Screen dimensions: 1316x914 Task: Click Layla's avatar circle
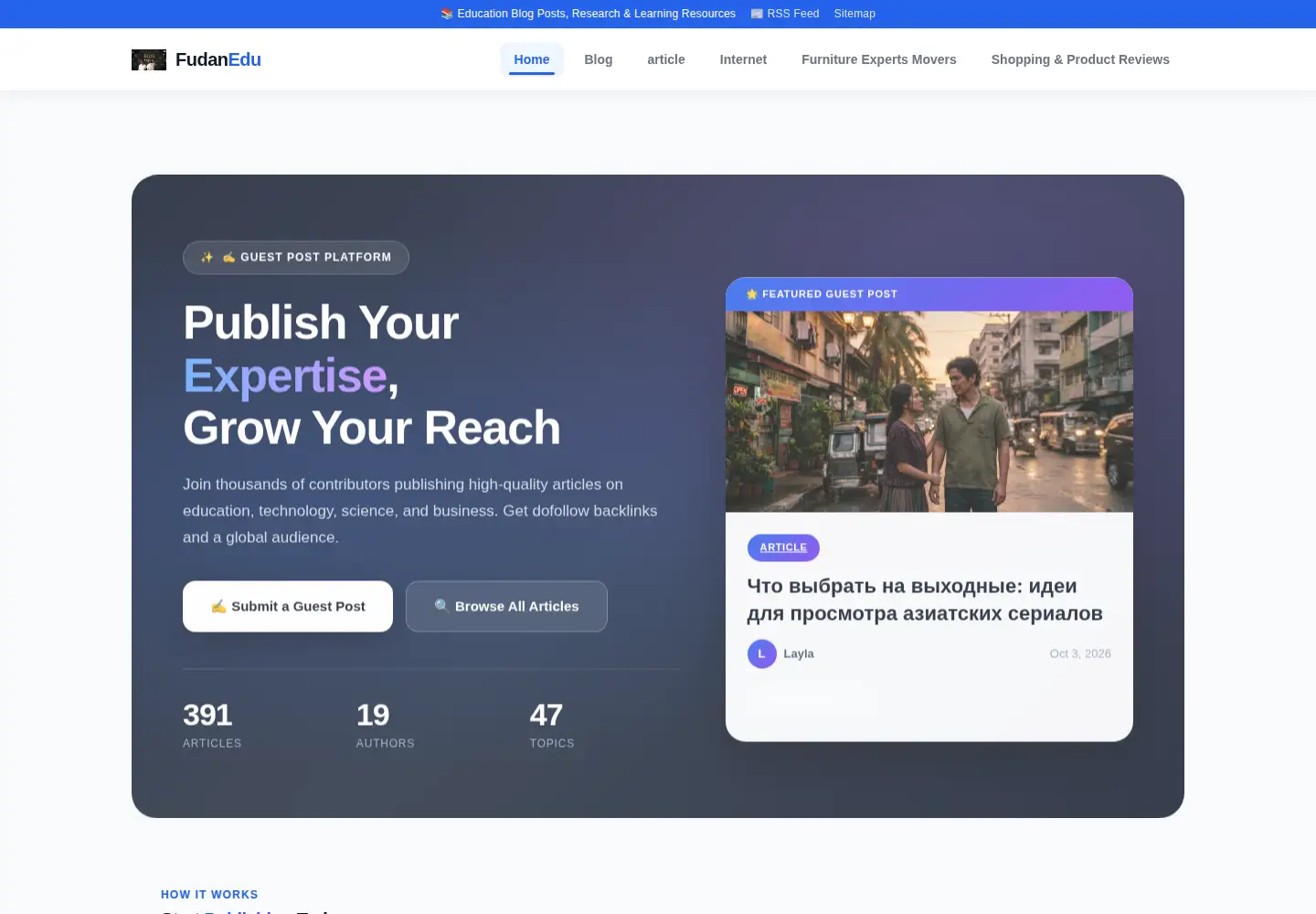tap(762, 654)
